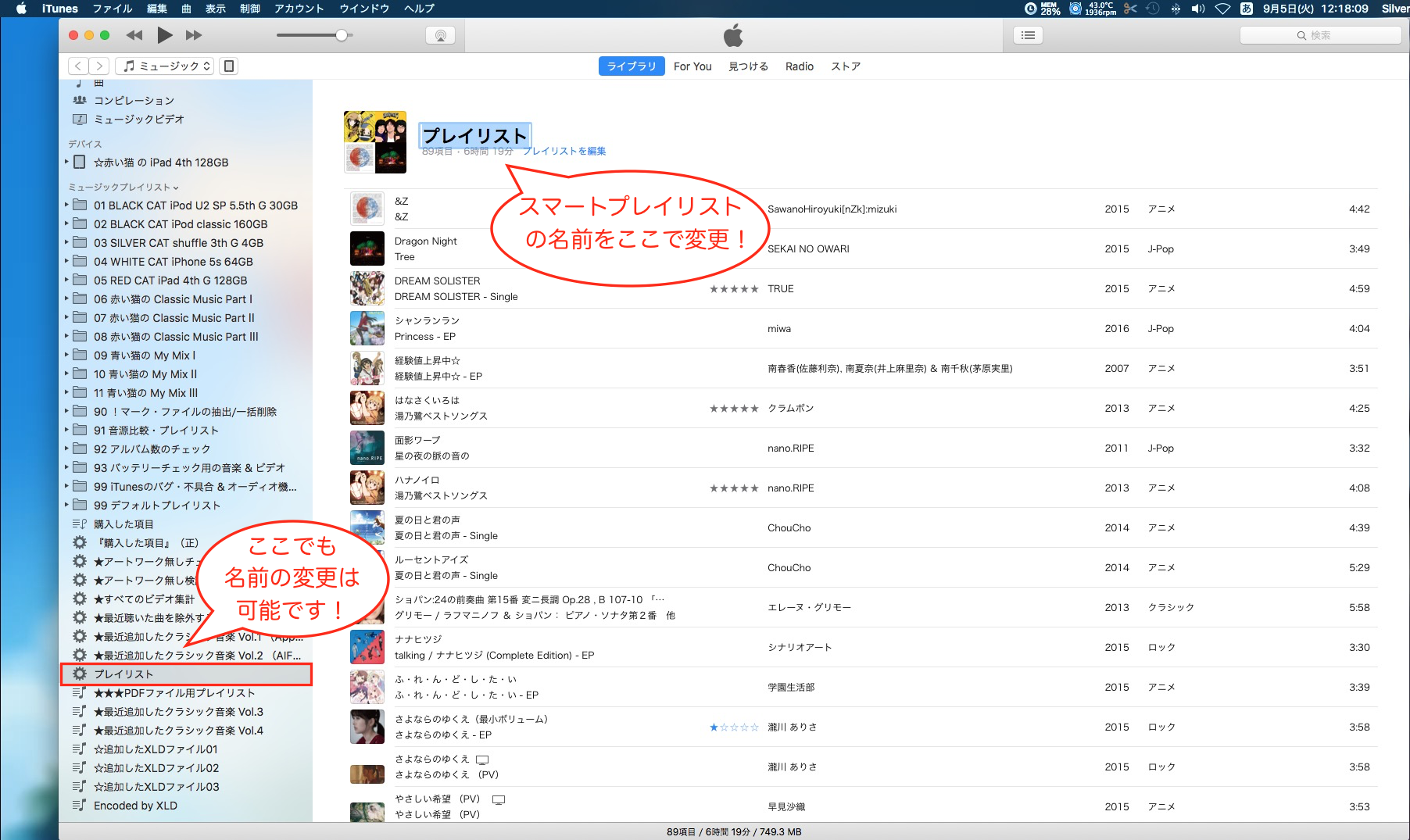Open the Bluetooth status menu
Screen dimensions: 1410x840
[x=1176, y=9]
